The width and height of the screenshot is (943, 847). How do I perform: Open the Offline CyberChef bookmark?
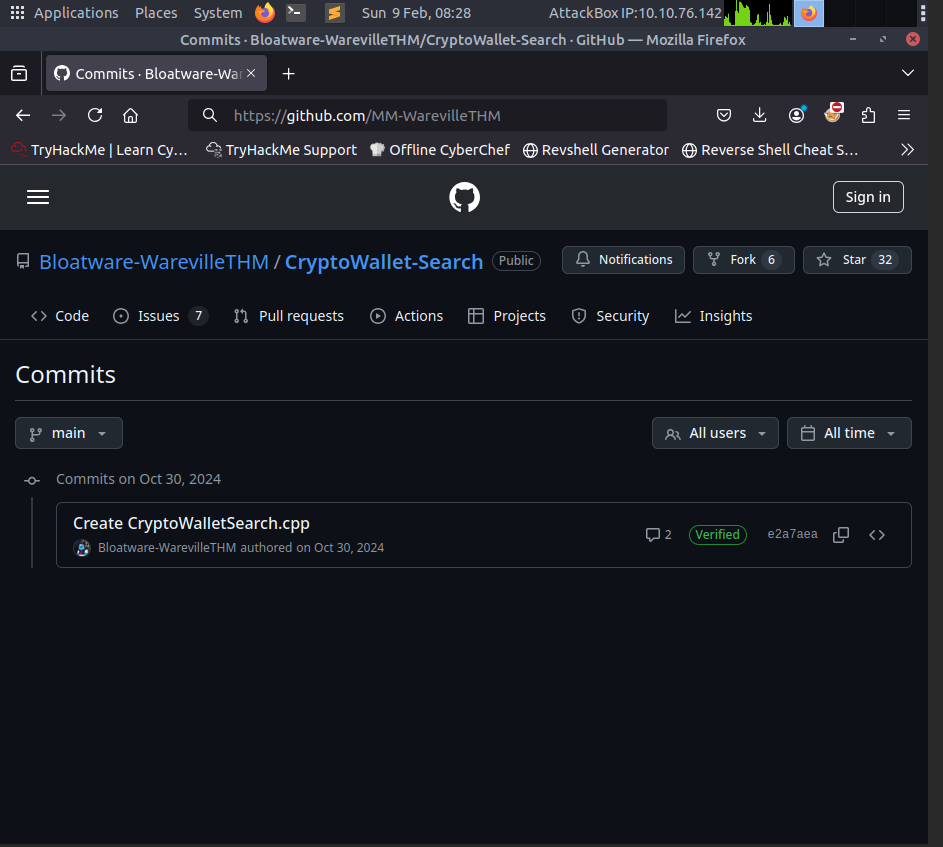pos(440,150)
